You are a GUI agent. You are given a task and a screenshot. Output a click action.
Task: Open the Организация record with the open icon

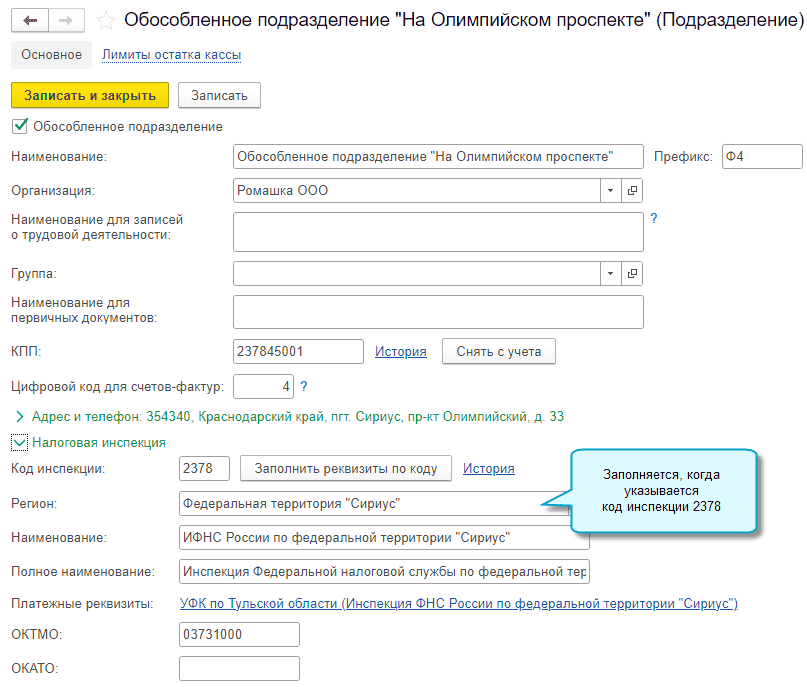click(x=632, y=190)
